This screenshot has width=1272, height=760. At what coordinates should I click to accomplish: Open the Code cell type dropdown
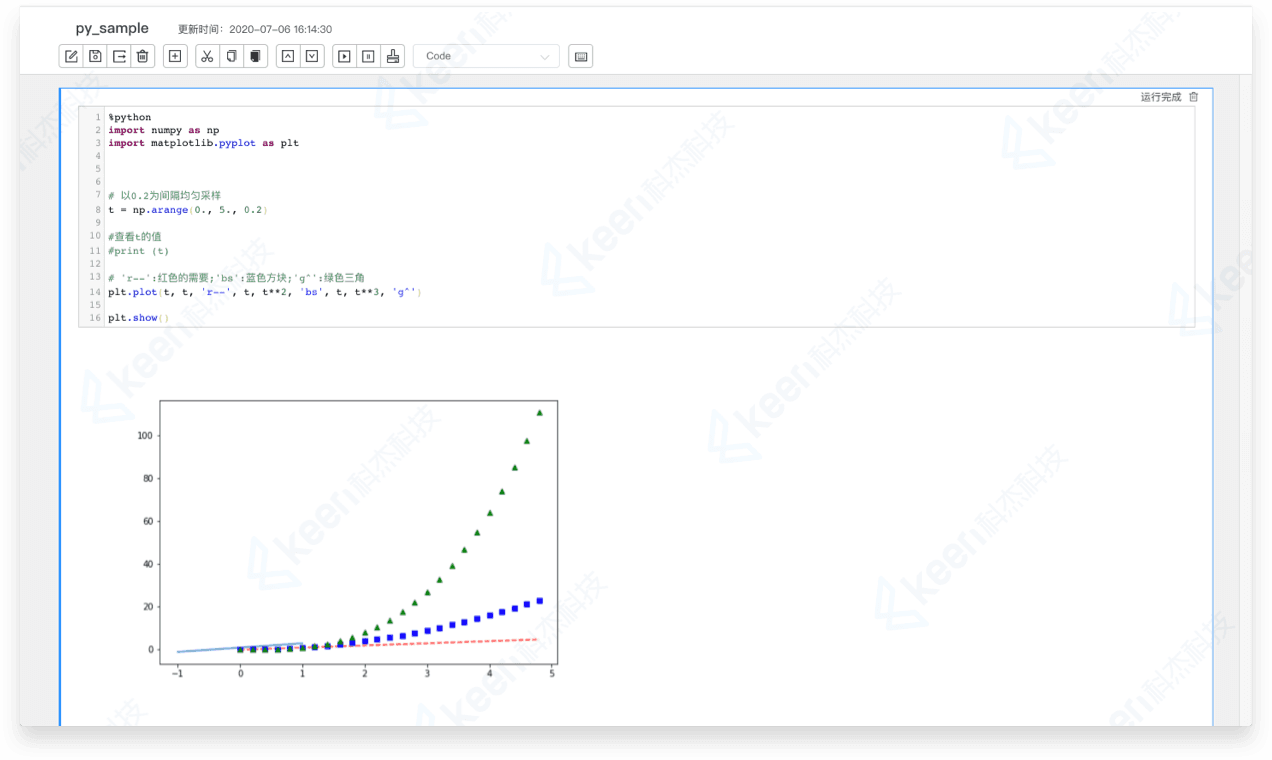tap(486, 56)
